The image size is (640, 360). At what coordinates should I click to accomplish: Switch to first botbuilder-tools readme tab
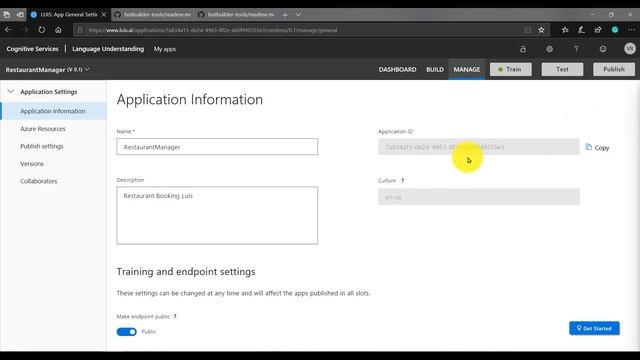click(x=153, y=15)
